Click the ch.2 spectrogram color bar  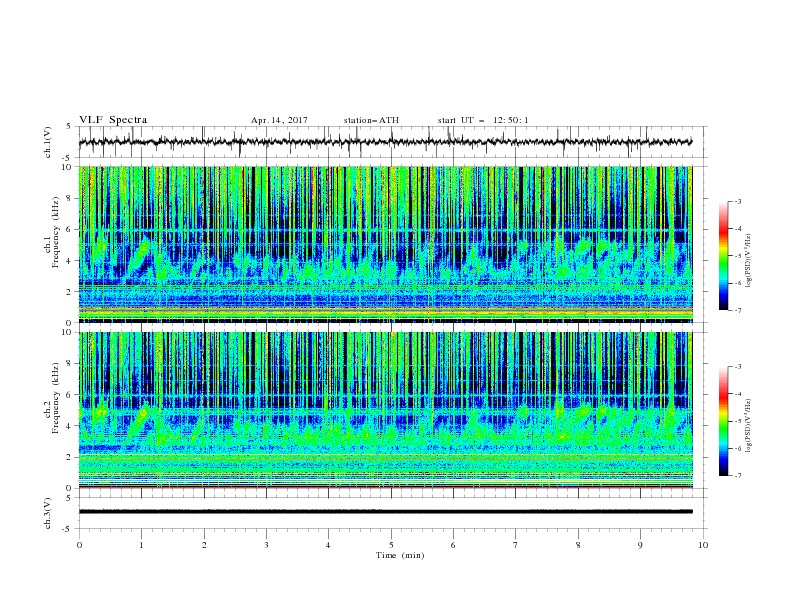[x=723, y=421]
